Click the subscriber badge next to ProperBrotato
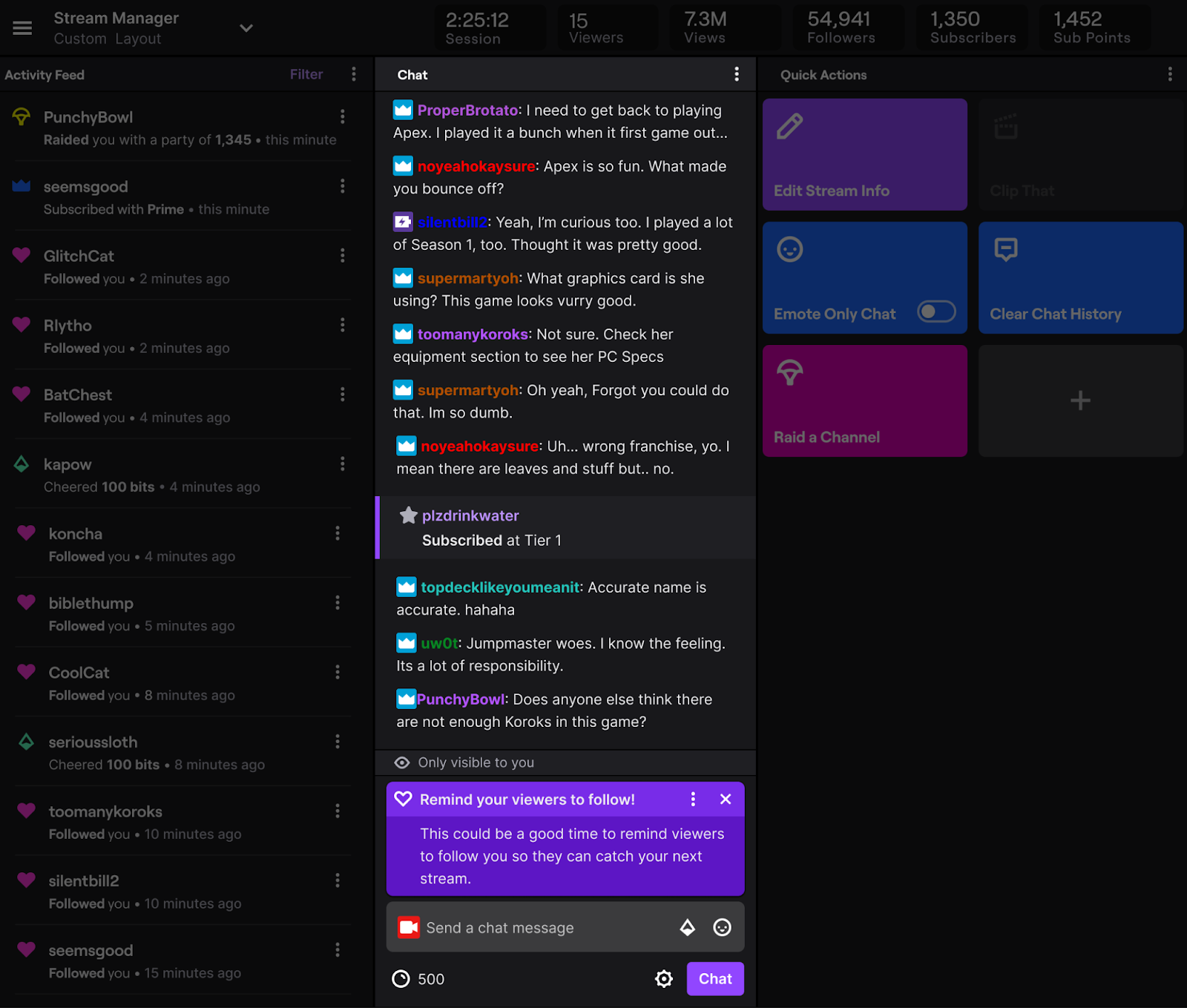 [403, 110]
